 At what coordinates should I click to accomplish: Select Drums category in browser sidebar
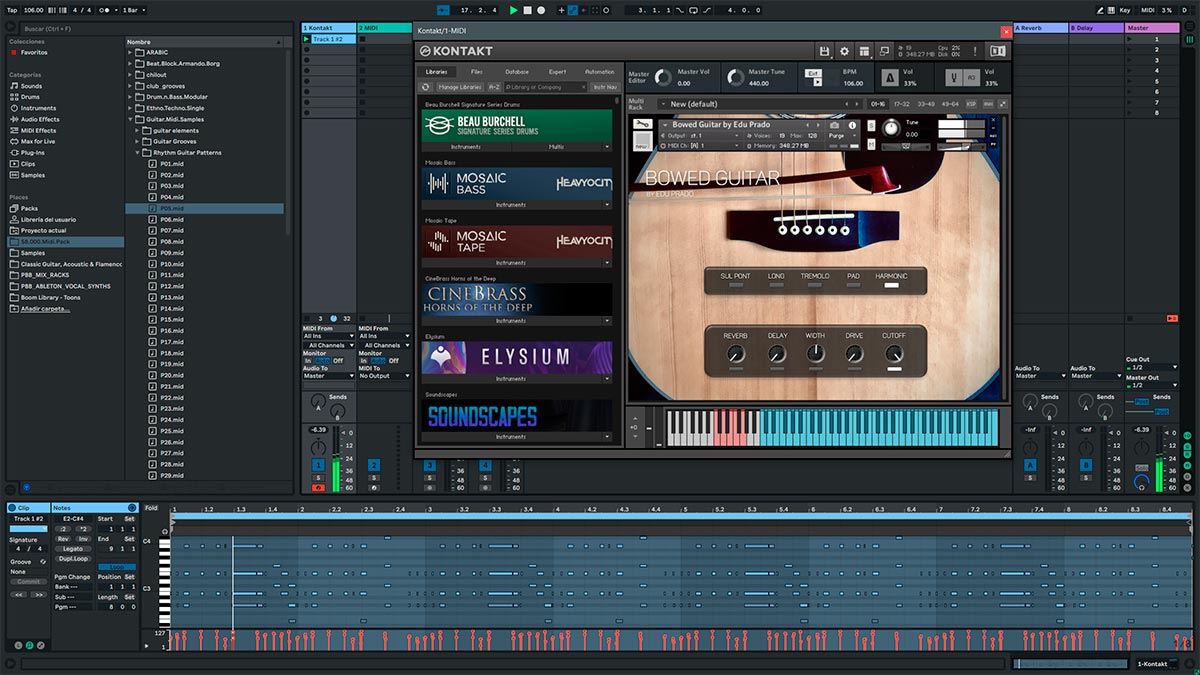31,97
